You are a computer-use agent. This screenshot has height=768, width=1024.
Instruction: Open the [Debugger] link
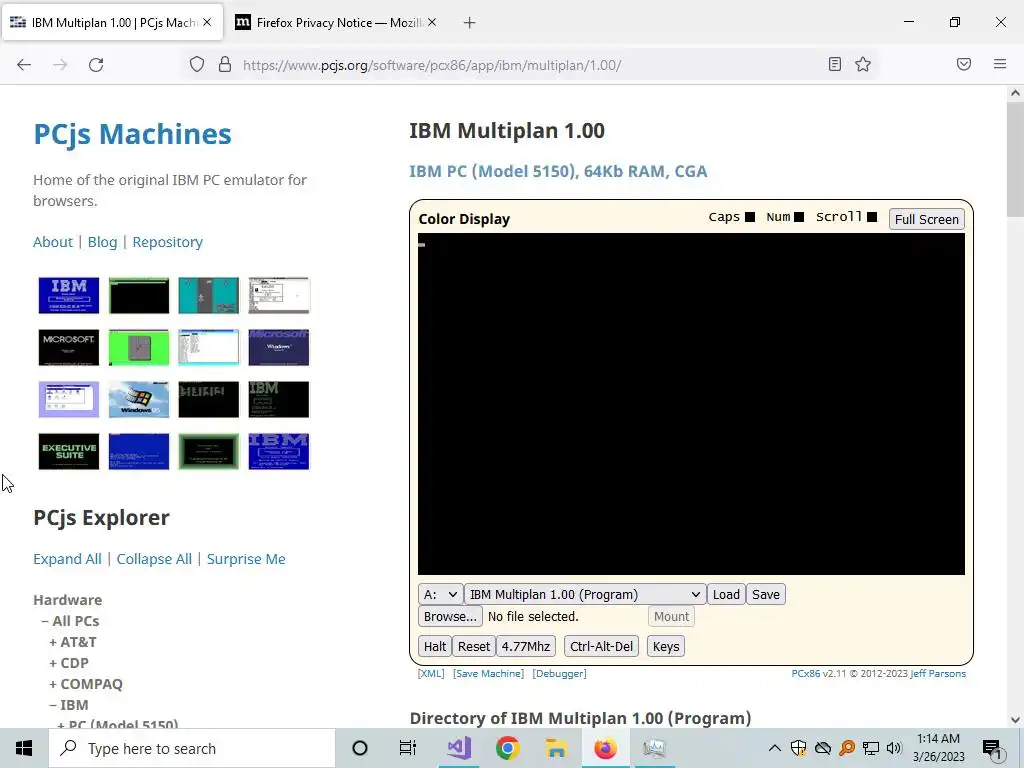click(x=560, y=673)
